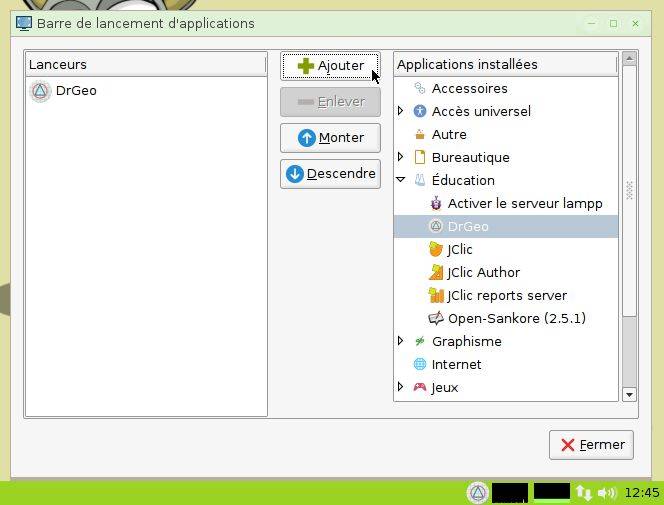This screenshot has width=664, height=505.
Task: Click scrollbar down arrow
Action: click(629, 395)
